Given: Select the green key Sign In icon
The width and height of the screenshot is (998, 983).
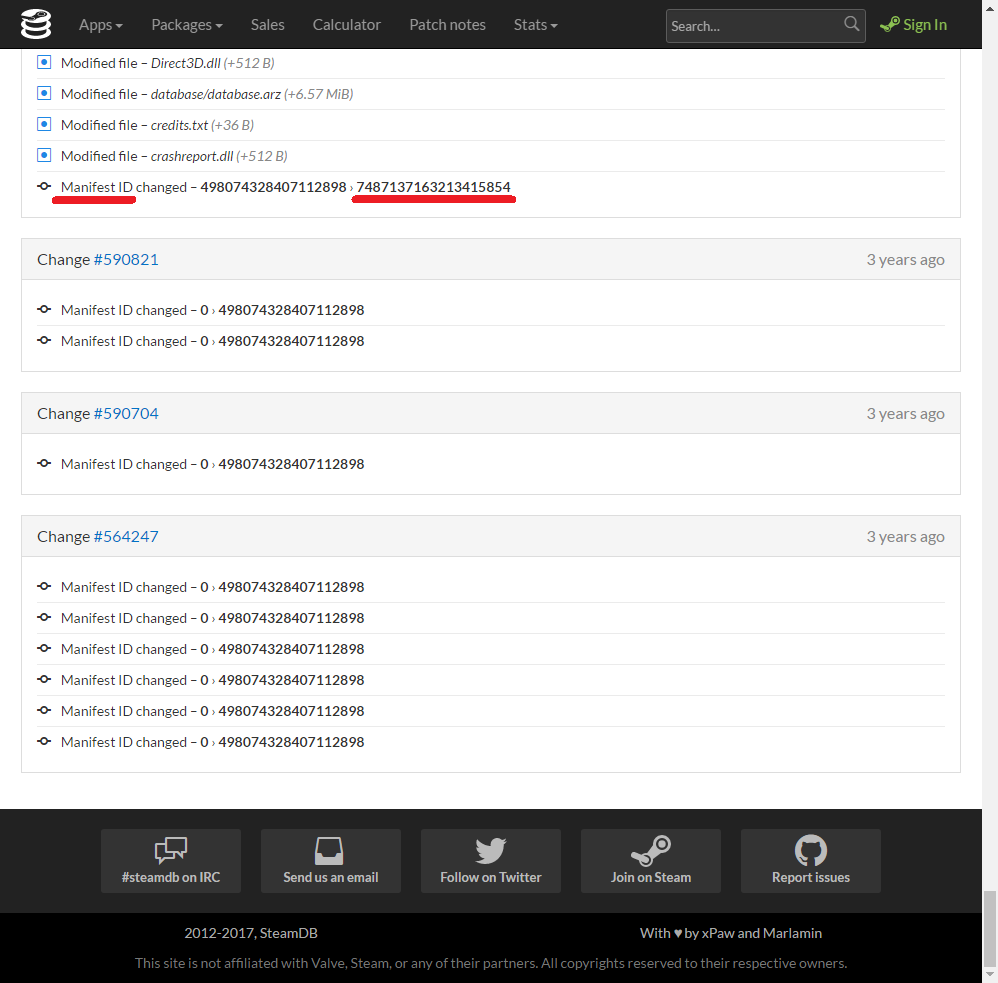Looking at the screenshot, I should [886, 24].
